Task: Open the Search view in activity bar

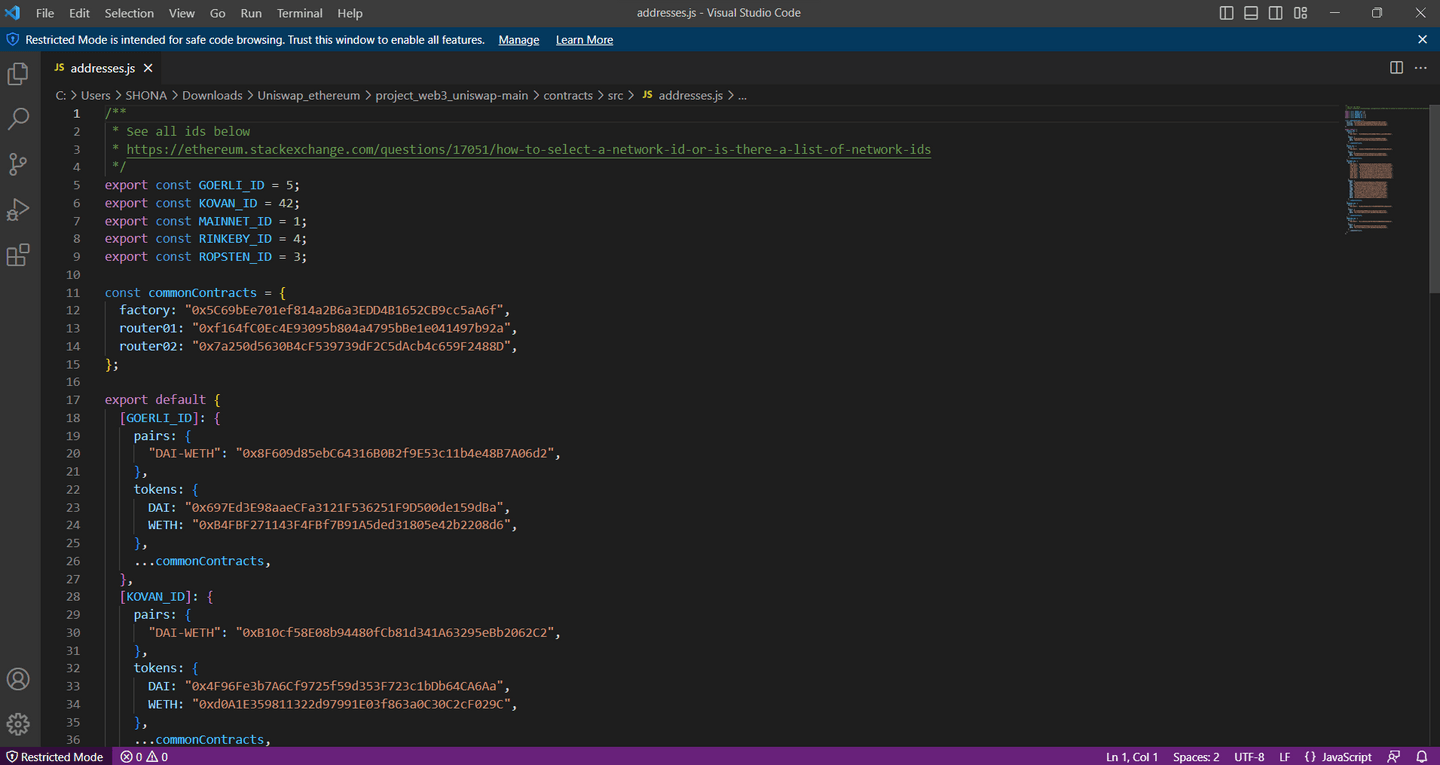Action: (x=18, y=118)
